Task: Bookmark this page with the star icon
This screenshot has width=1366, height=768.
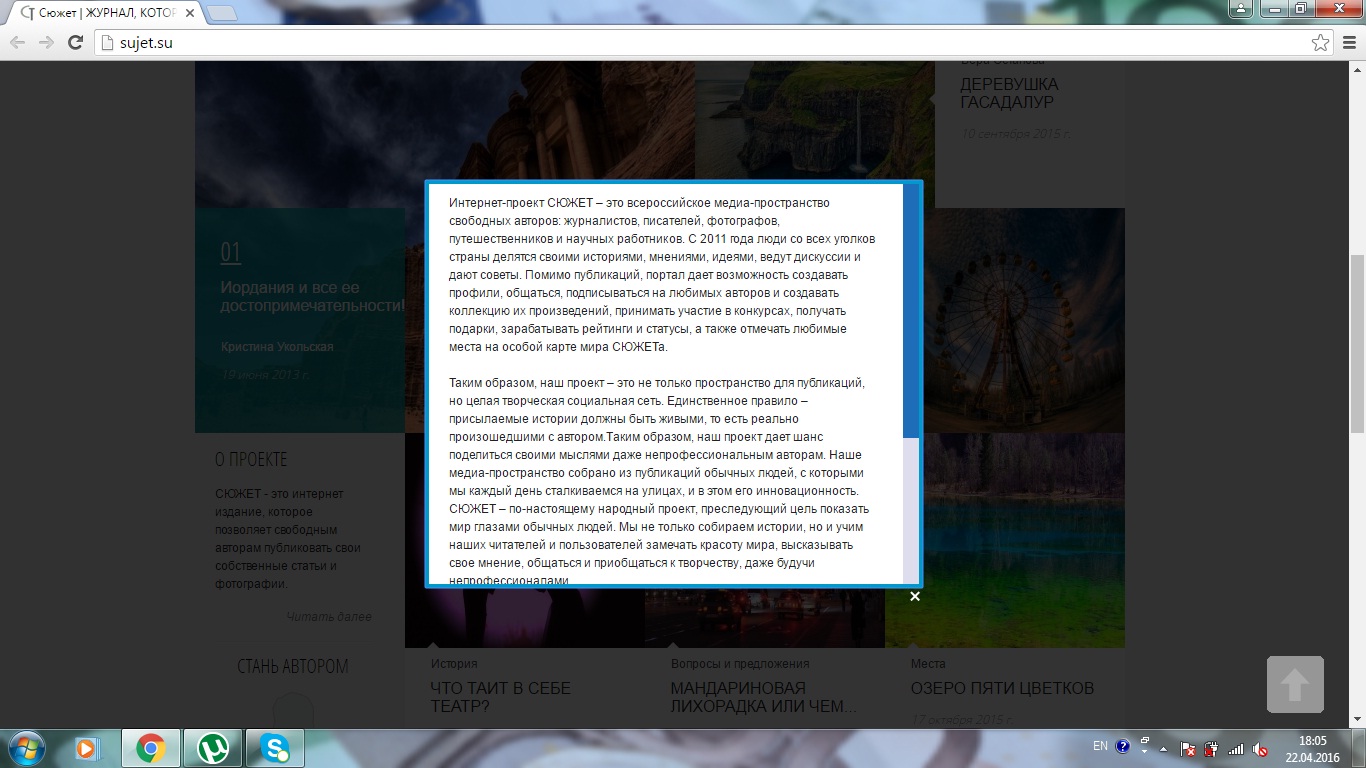Action: [1321, 43]
